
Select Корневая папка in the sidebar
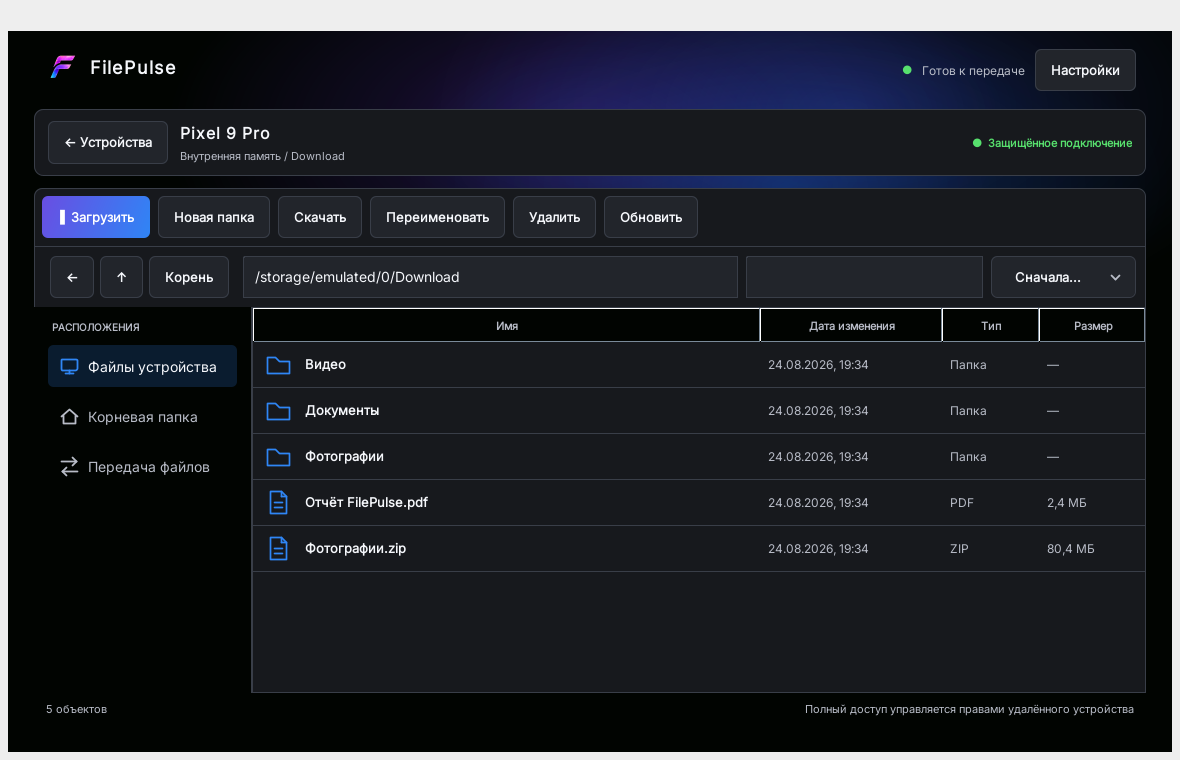[x=142, y=417]
